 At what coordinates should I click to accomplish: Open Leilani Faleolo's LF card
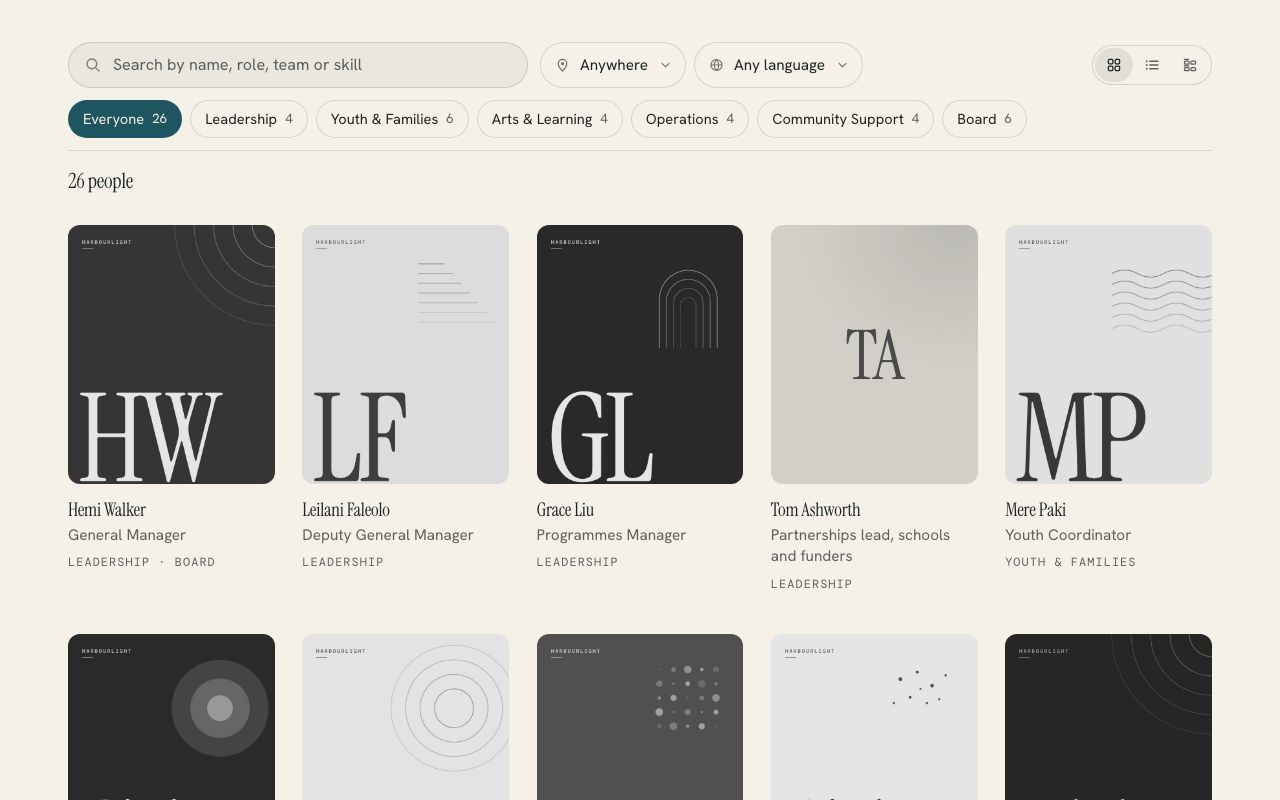(405, 354)
